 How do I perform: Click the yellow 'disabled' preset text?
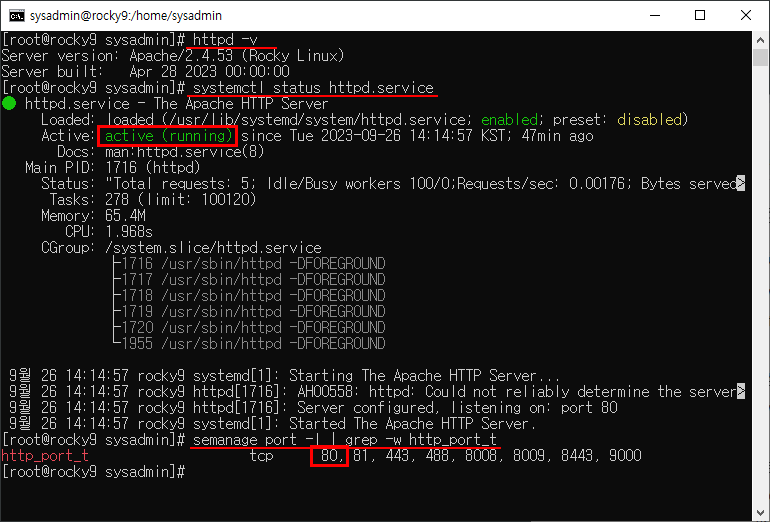(x=649, y=120)
